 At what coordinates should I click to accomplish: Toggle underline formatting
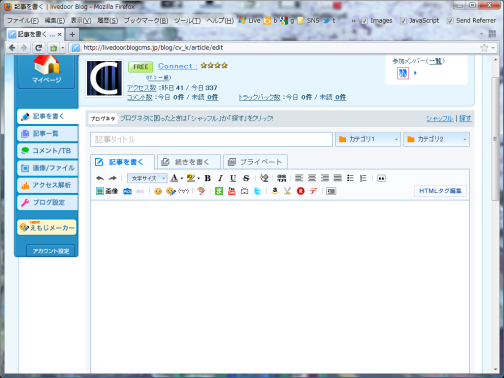click(x=233, y=178)
